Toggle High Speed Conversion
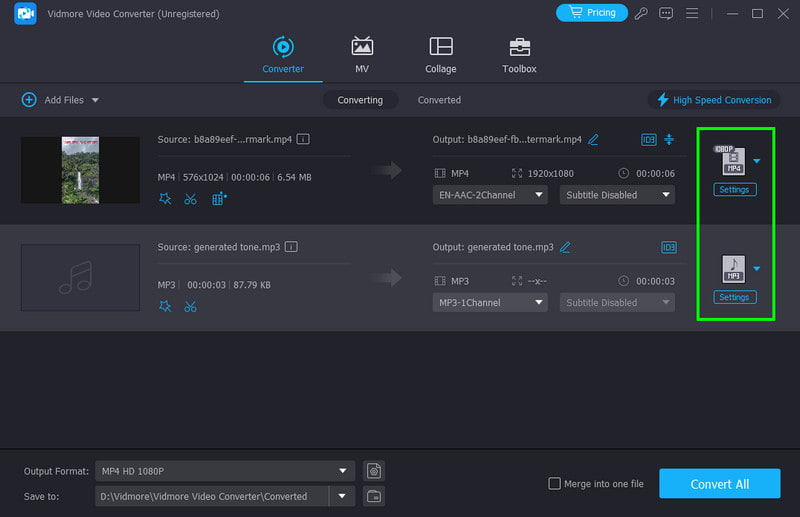Image resolution: width=800 pixels, height=517 pixels. click(714, 100)
